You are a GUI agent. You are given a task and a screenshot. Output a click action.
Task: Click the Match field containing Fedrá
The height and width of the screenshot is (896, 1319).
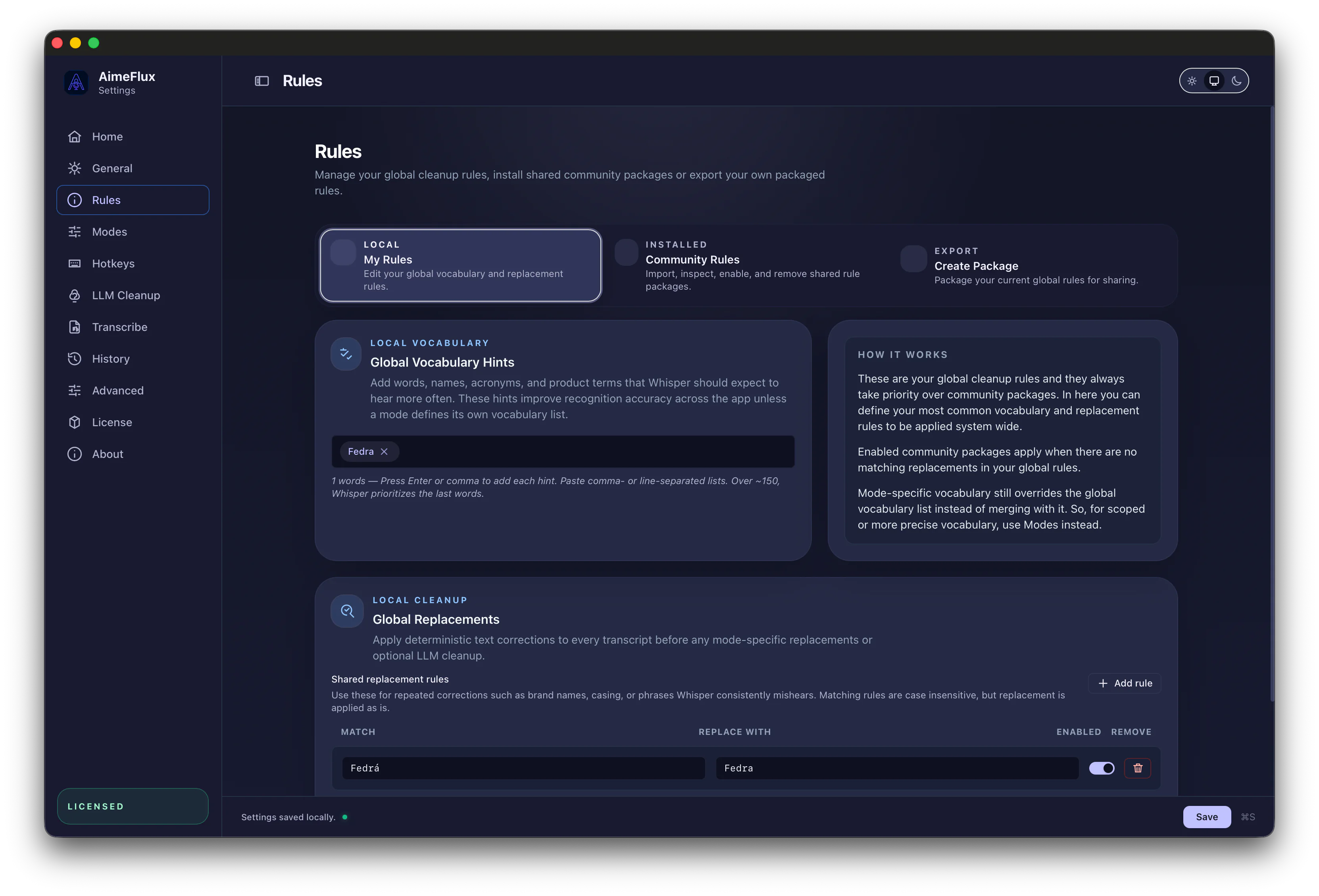[x=523, y=768]
